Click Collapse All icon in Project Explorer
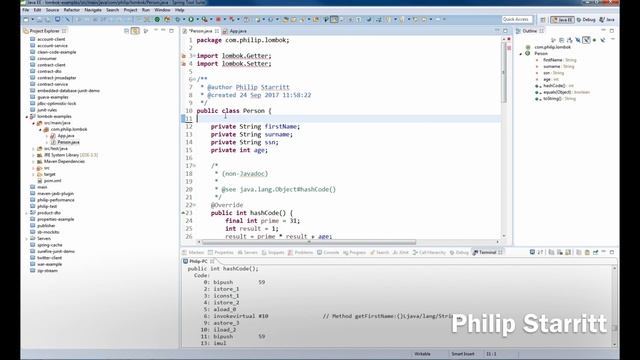 (x=127, y=31)
